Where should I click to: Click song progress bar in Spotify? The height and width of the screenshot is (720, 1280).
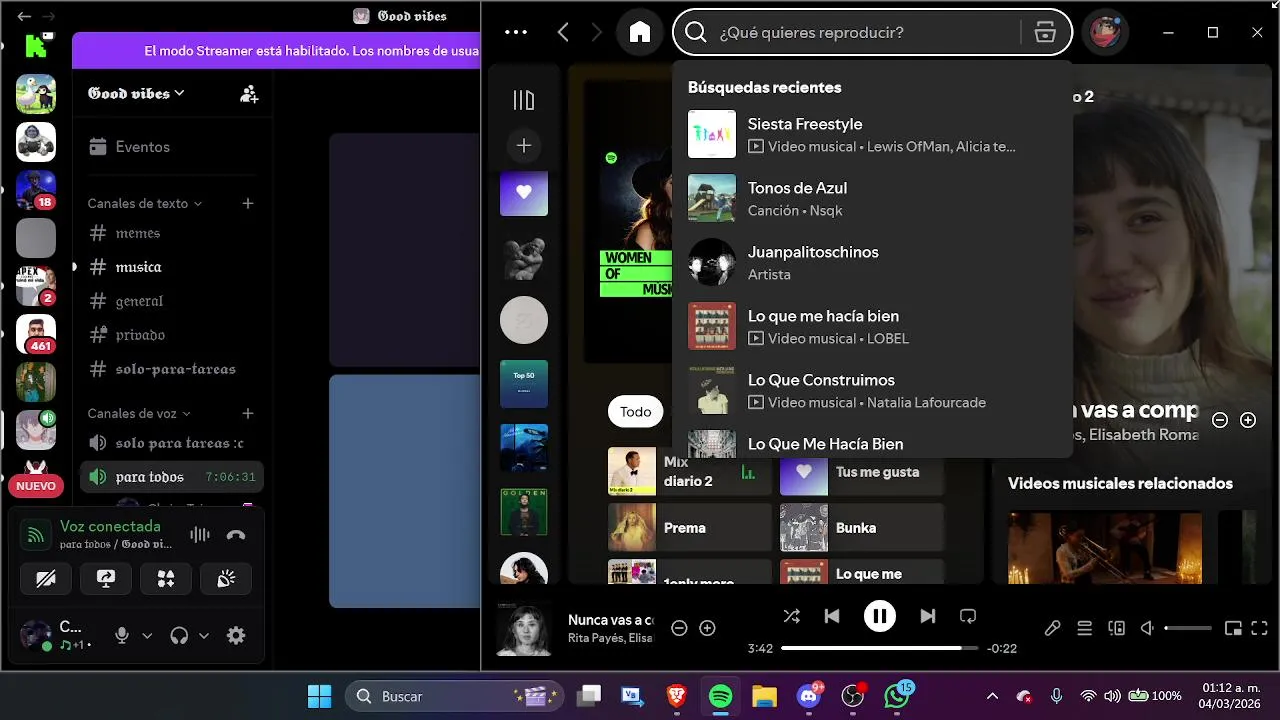tap(880, 648)
